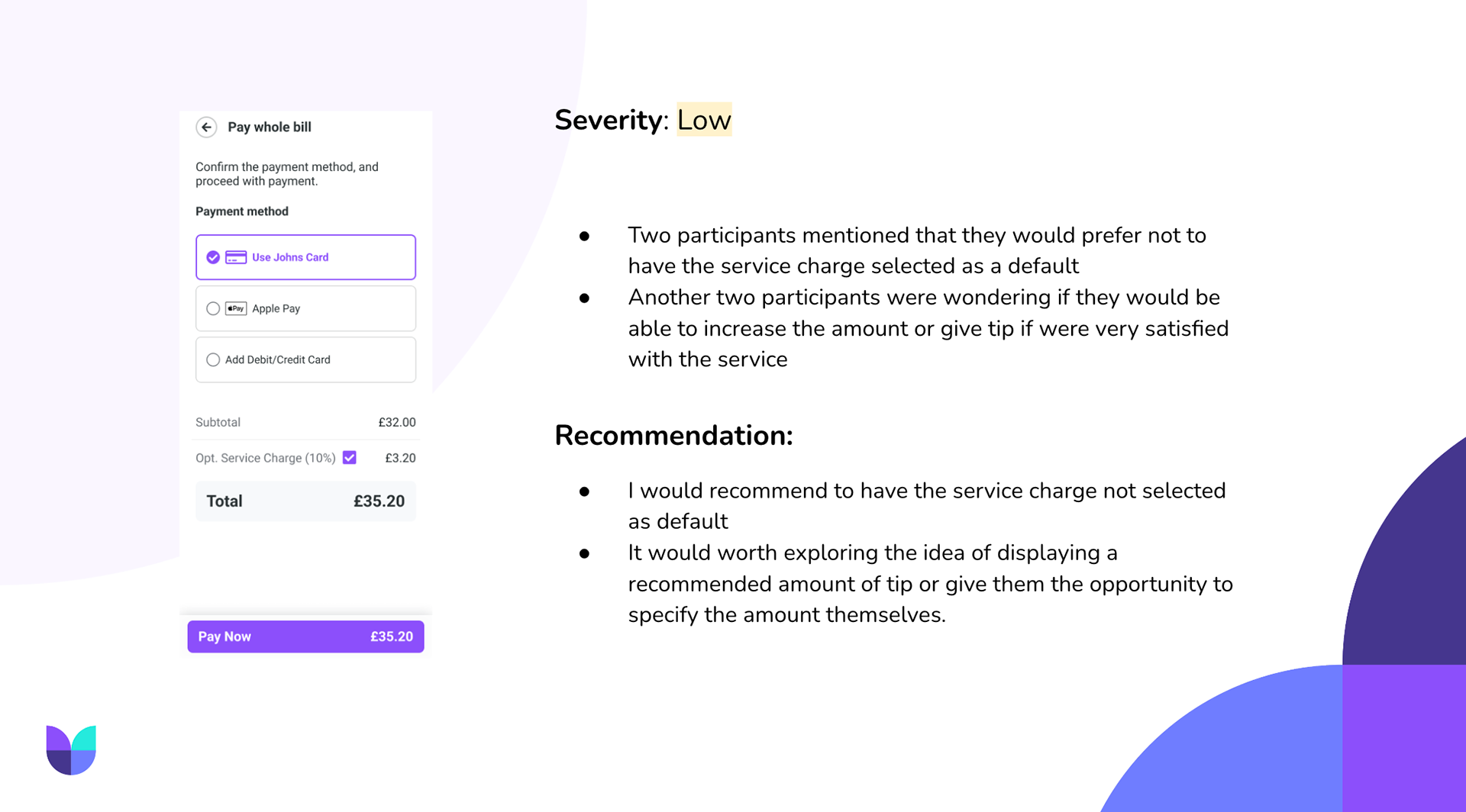1466x812 pixels.
Task: Click the Apple Pay logo icon
Action: 236,308
